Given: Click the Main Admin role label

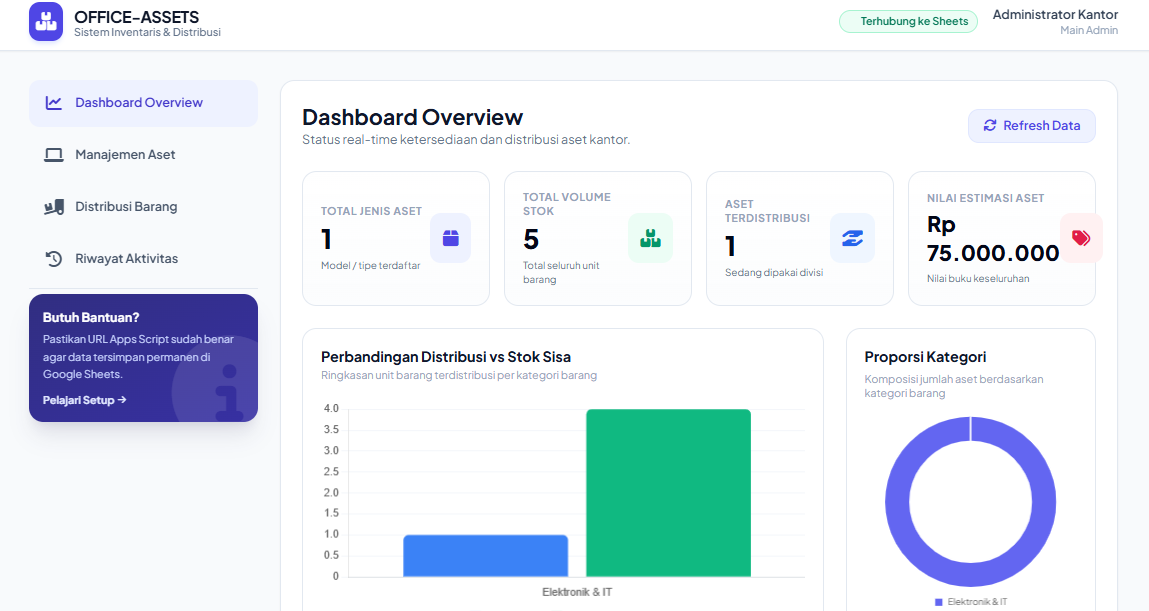Looking at the screenshot, I should coord(1089,30).
